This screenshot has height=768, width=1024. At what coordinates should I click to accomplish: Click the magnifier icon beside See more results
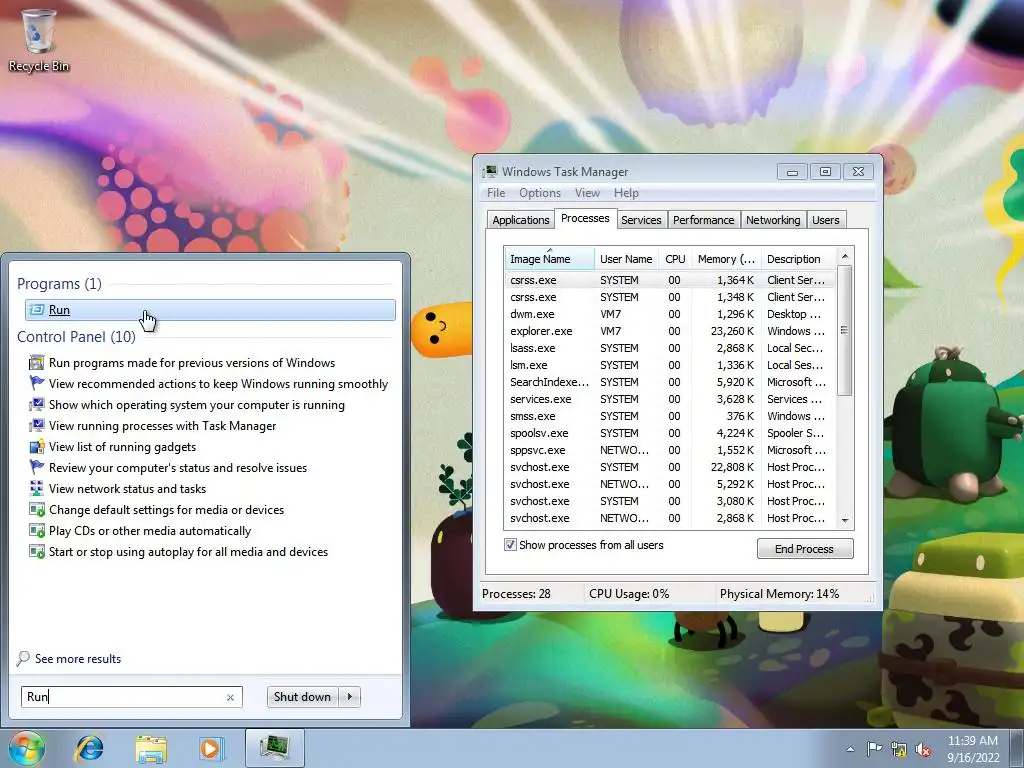pos(23,658)
